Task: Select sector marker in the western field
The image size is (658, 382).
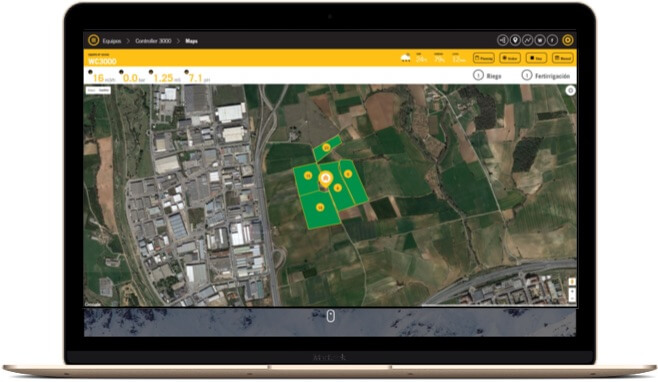Action: (x=308, y=175)
